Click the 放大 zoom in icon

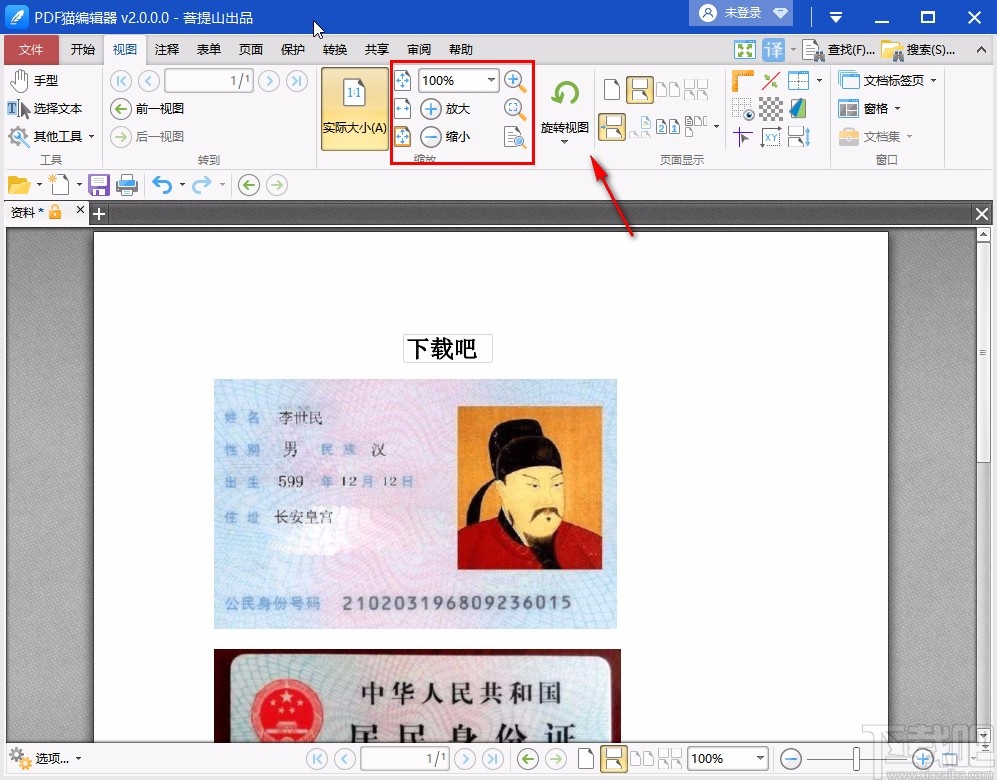click(x=429, y=108)
